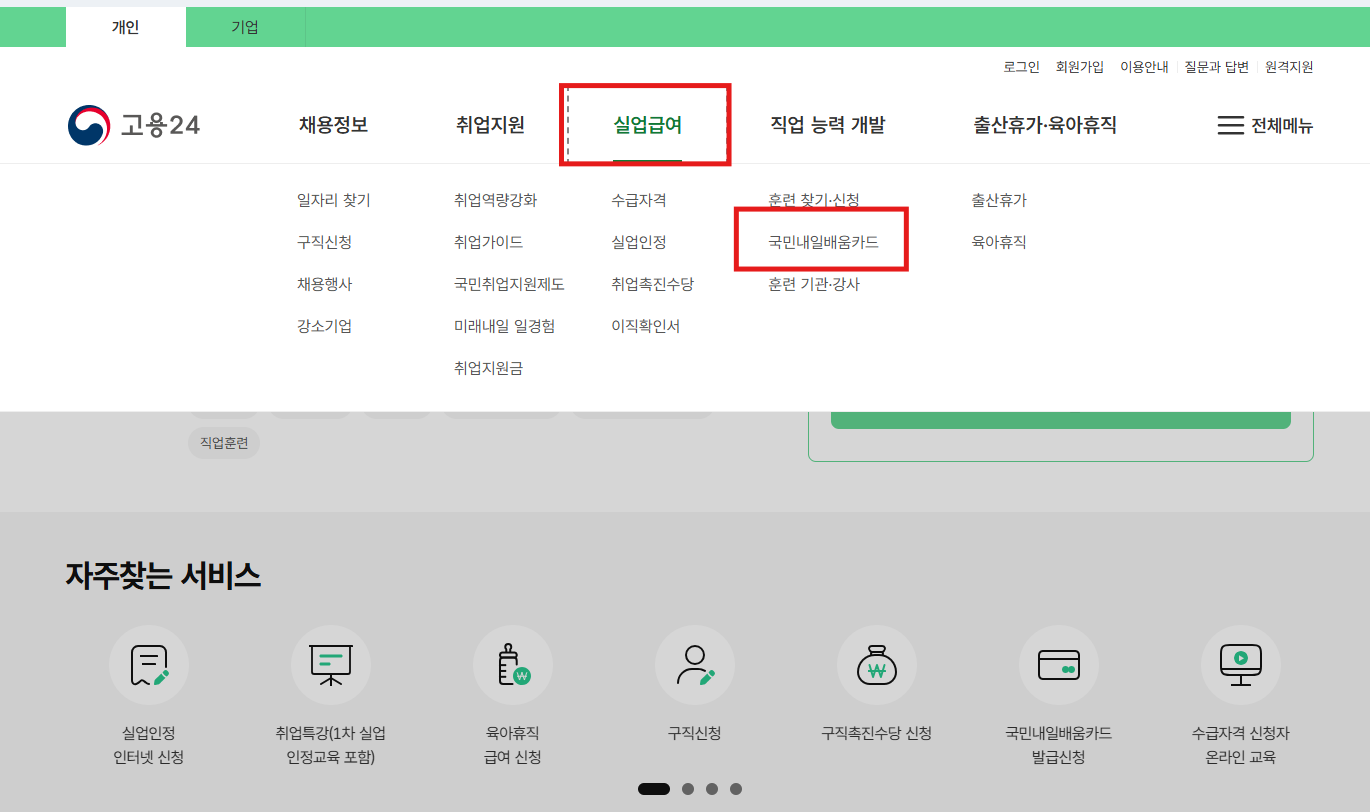
Task: Open the 전체메뉴 hamburger menu
Action: (1265, 125)
